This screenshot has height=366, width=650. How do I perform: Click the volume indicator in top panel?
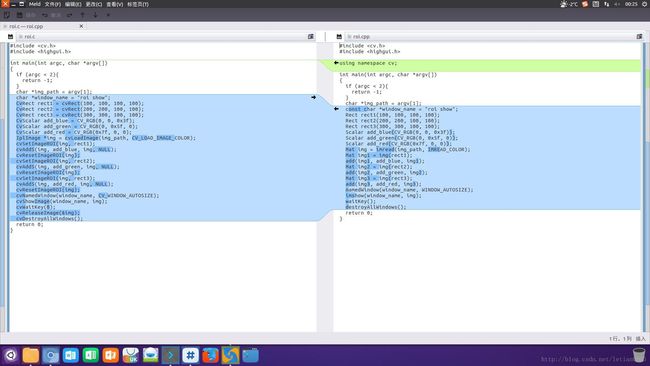coord(617,4)
